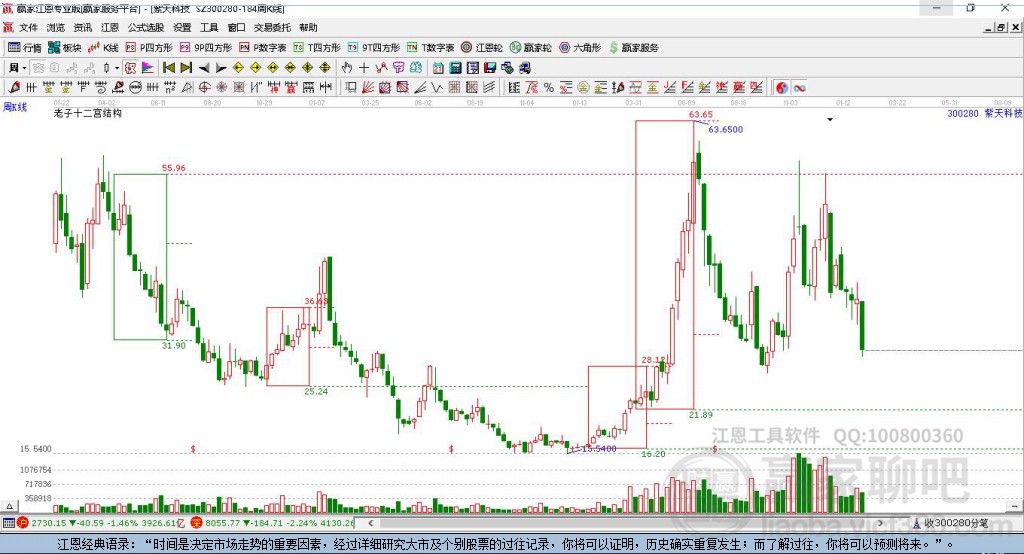Open the 江恩 menu

pos(110,27)
